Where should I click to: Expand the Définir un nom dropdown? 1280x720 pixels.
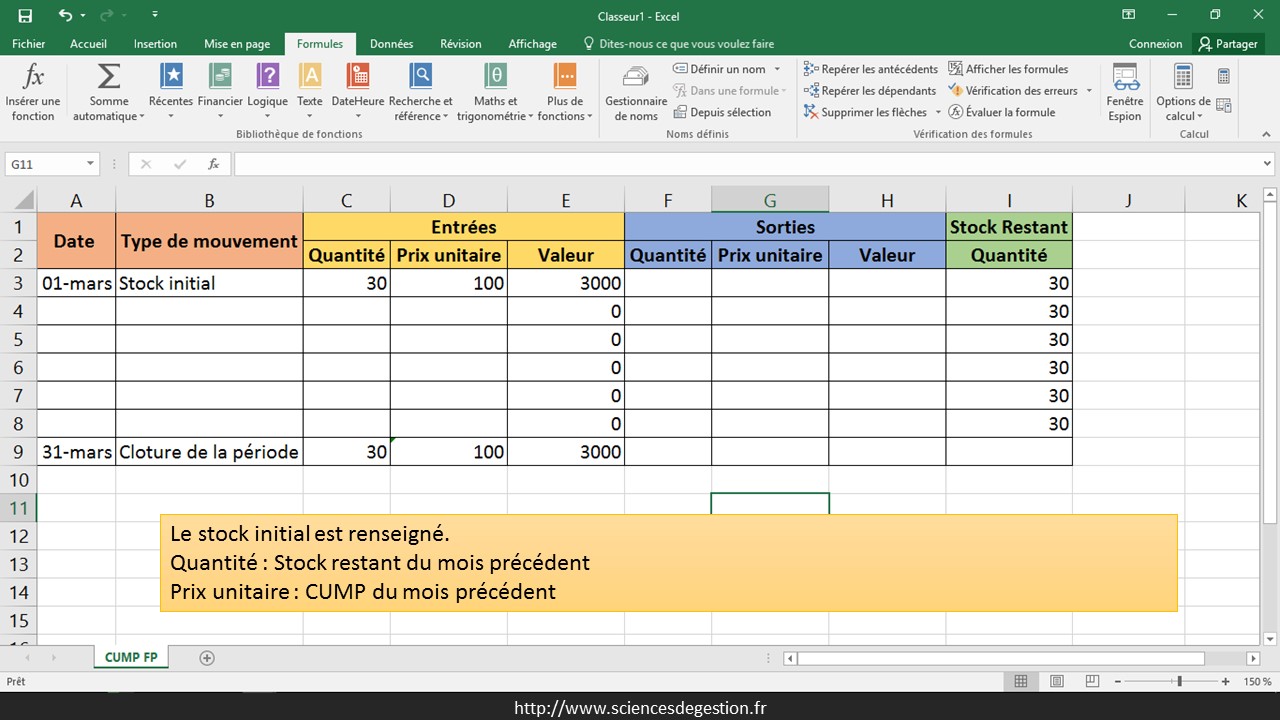point(776,69)
